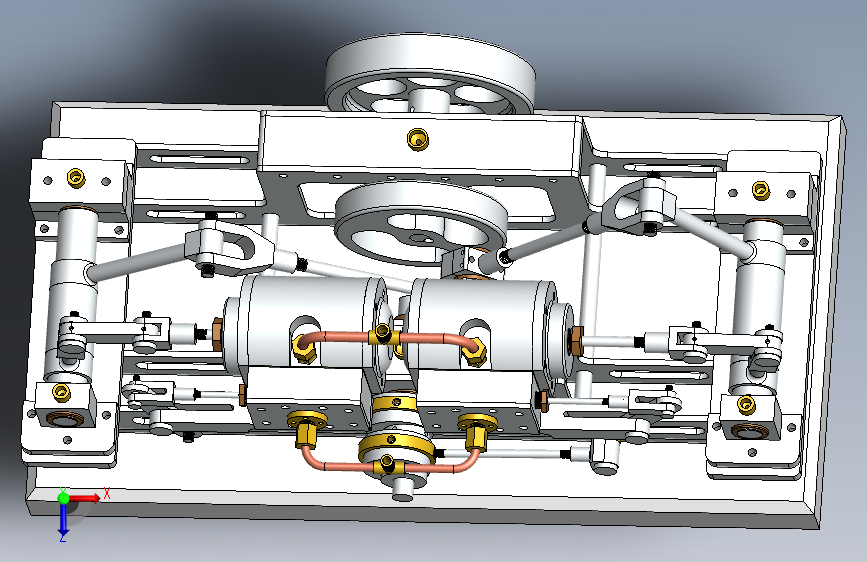Pick the hex nut on the left cylinder end
The height and width of the screenshot is (562, 867).
coord(217,334)
